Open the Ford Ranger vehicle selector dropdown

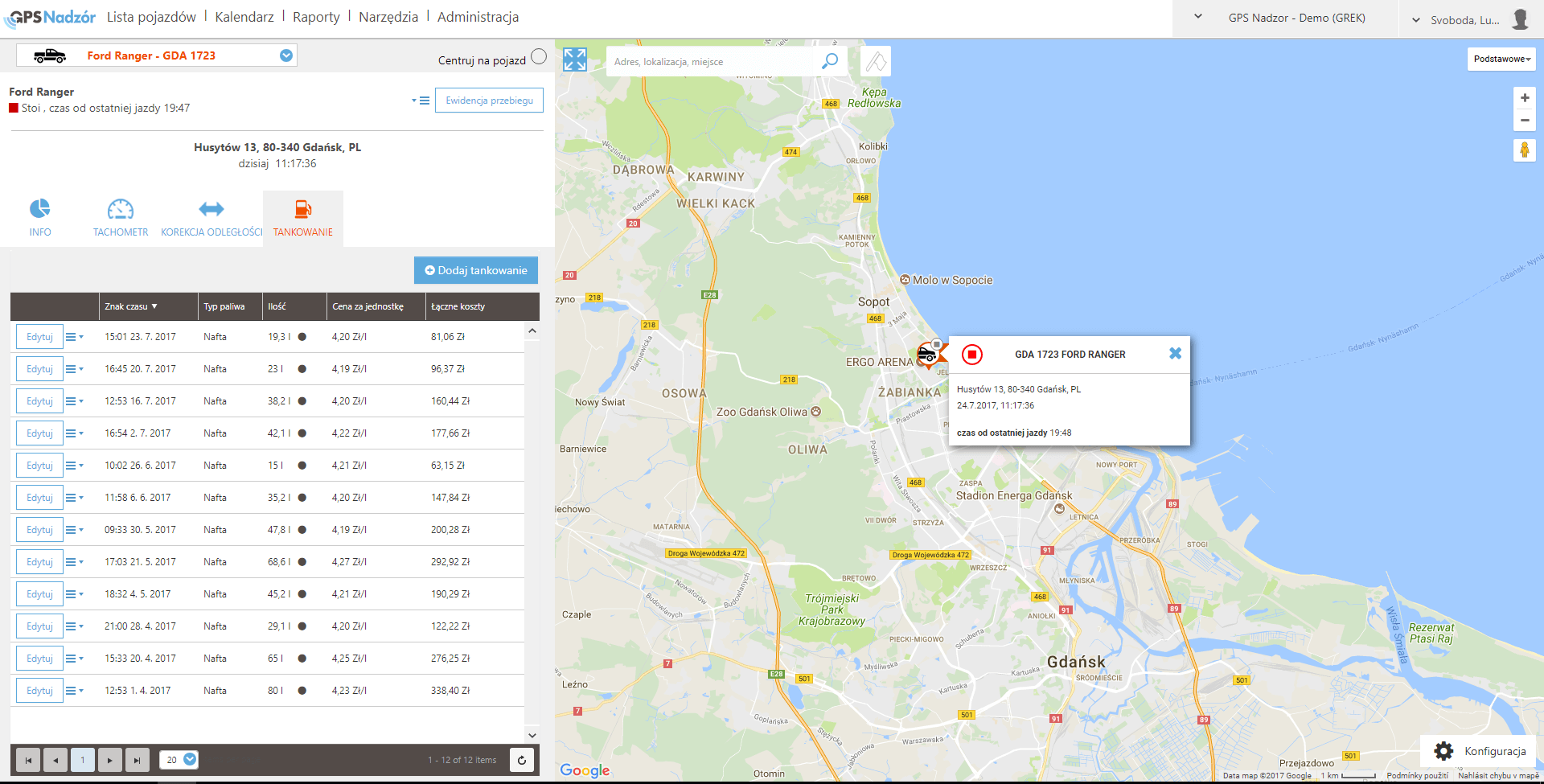coord(285,55)
